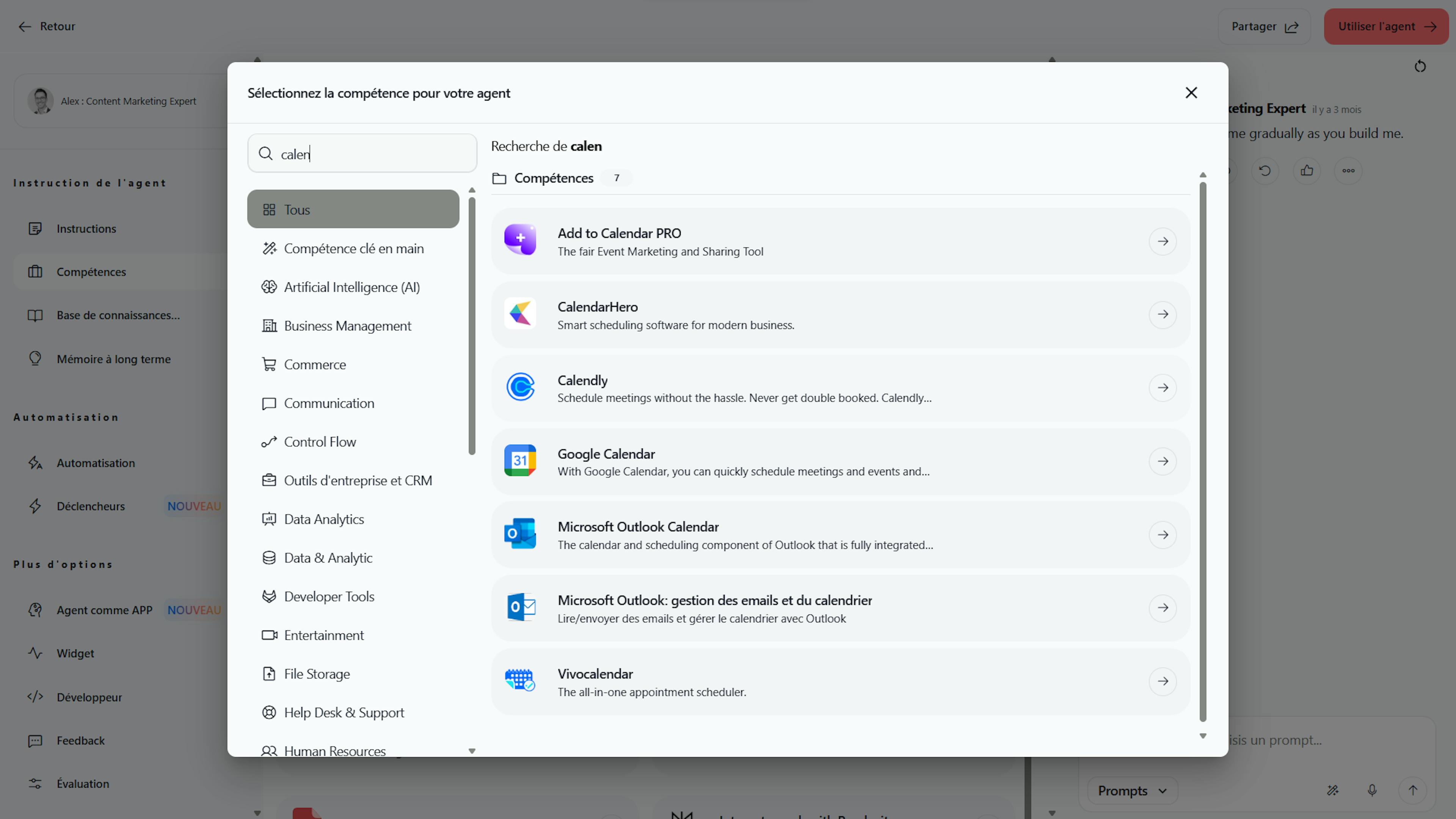Click Microsoft Outlook Calendar icon
1456x819 pixels.
coord(520,533)
